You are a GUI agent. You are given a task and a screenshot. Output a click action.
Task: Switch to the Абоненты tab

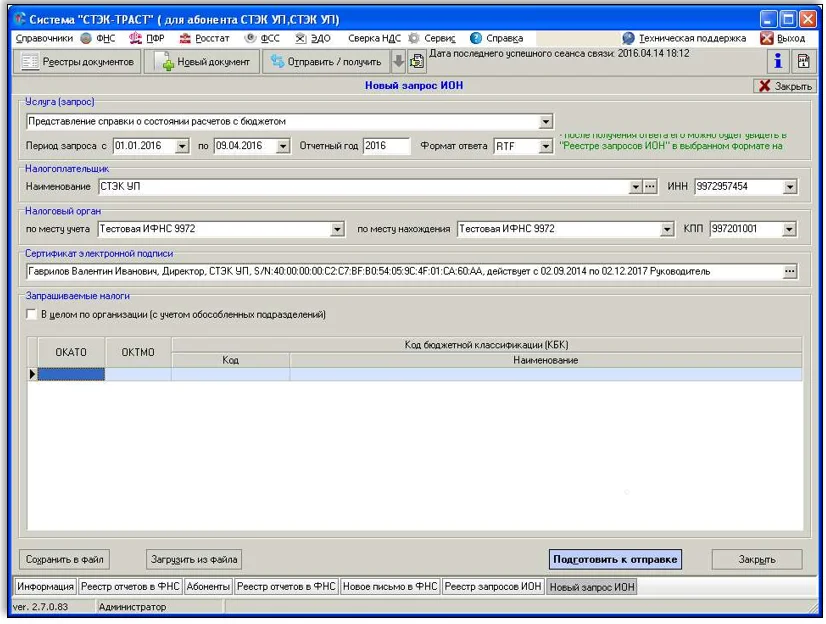208,587
